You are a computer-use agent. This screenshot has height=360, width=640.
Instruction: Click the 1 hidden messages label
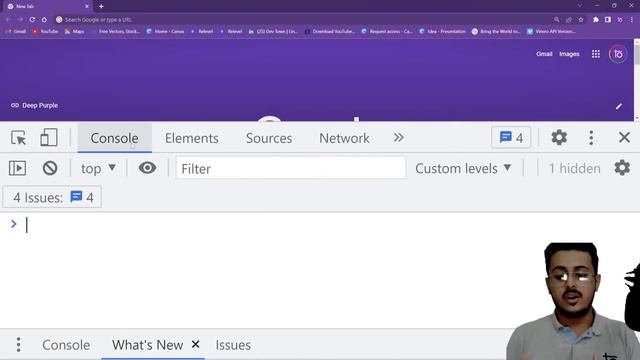tap(574, 168)
